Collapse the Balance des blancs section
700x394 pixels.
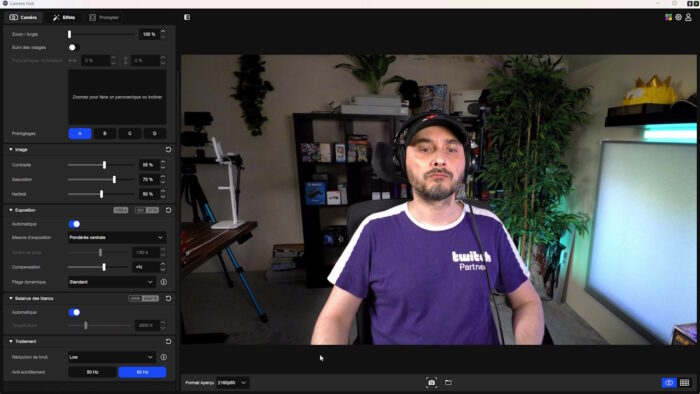point(11,298)
